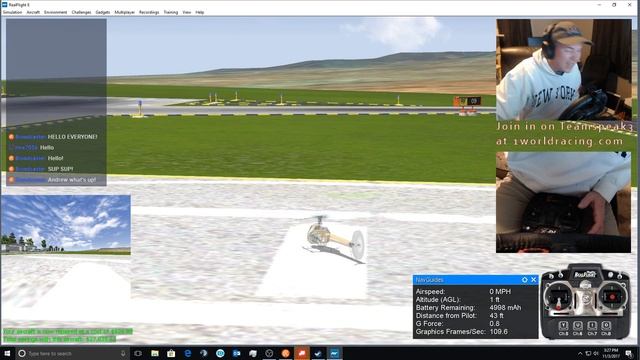Open the Help menu
640x360 pixels.
click(x=200, y=12)
